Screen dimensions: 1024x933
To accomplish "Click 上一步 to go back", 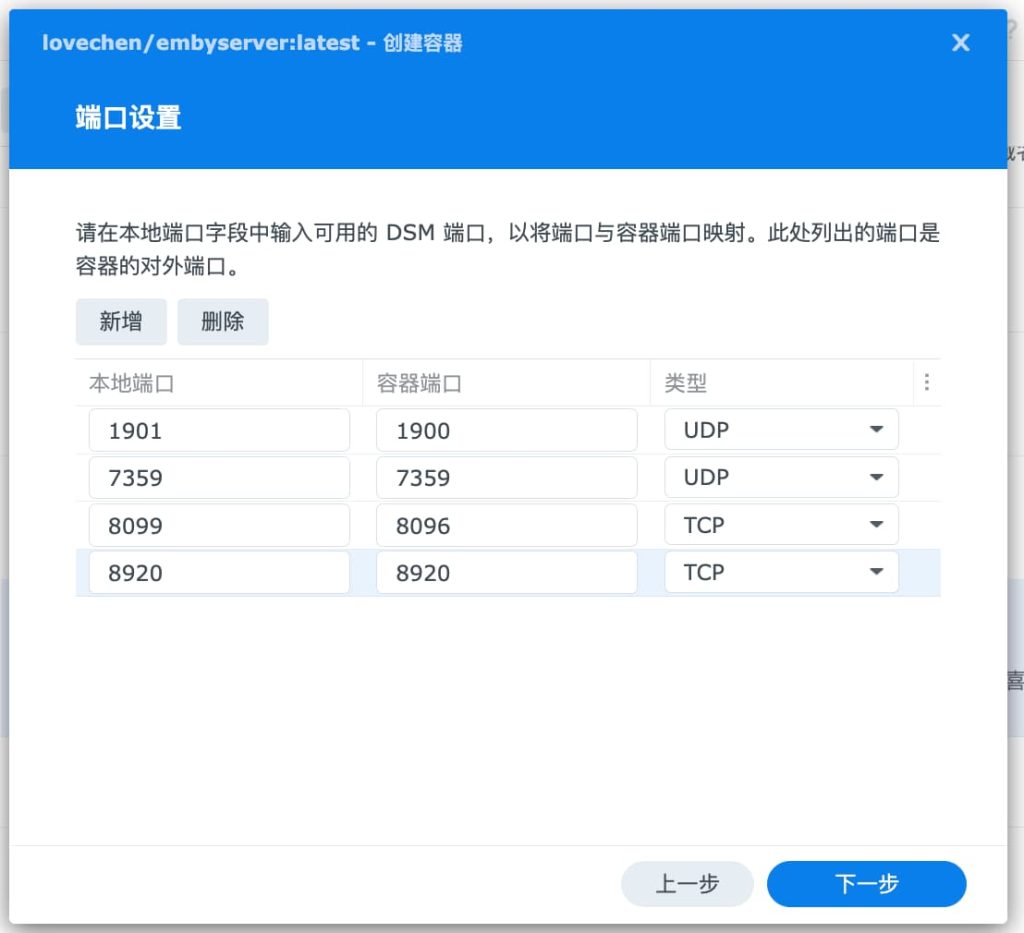I will (687, 884).
